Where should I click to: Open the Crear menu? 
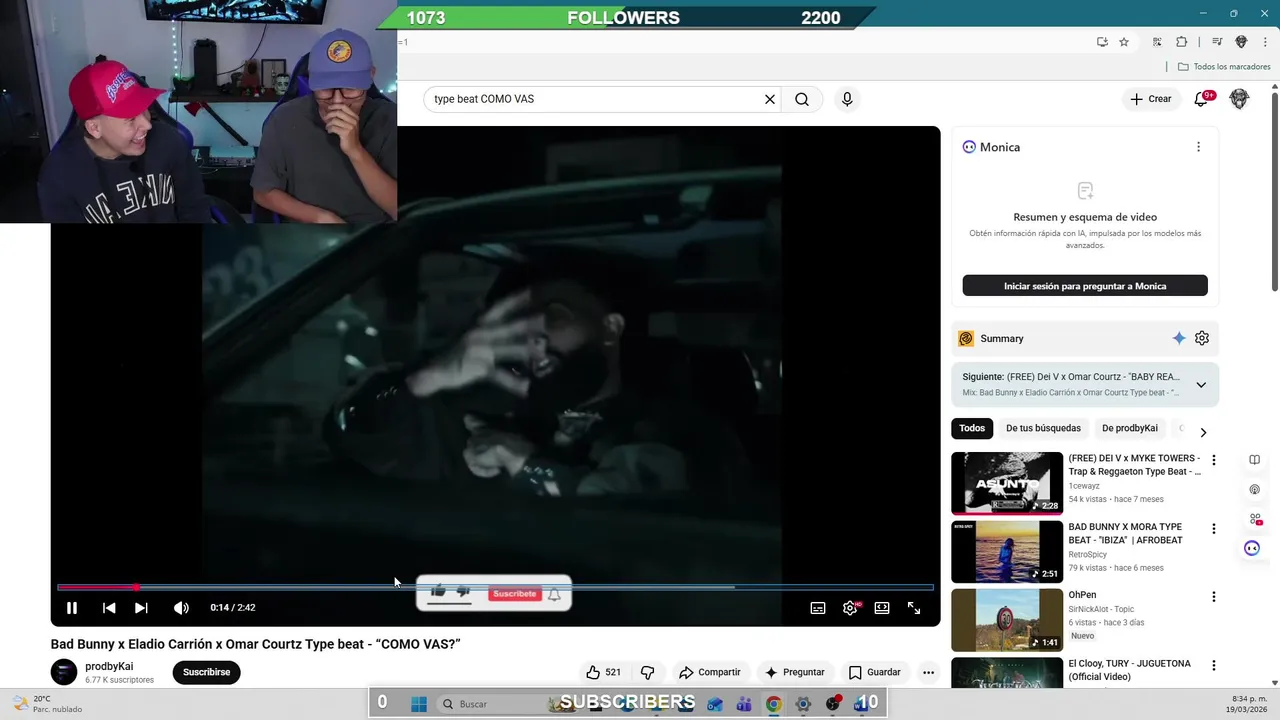click(x=1151, y=99)
